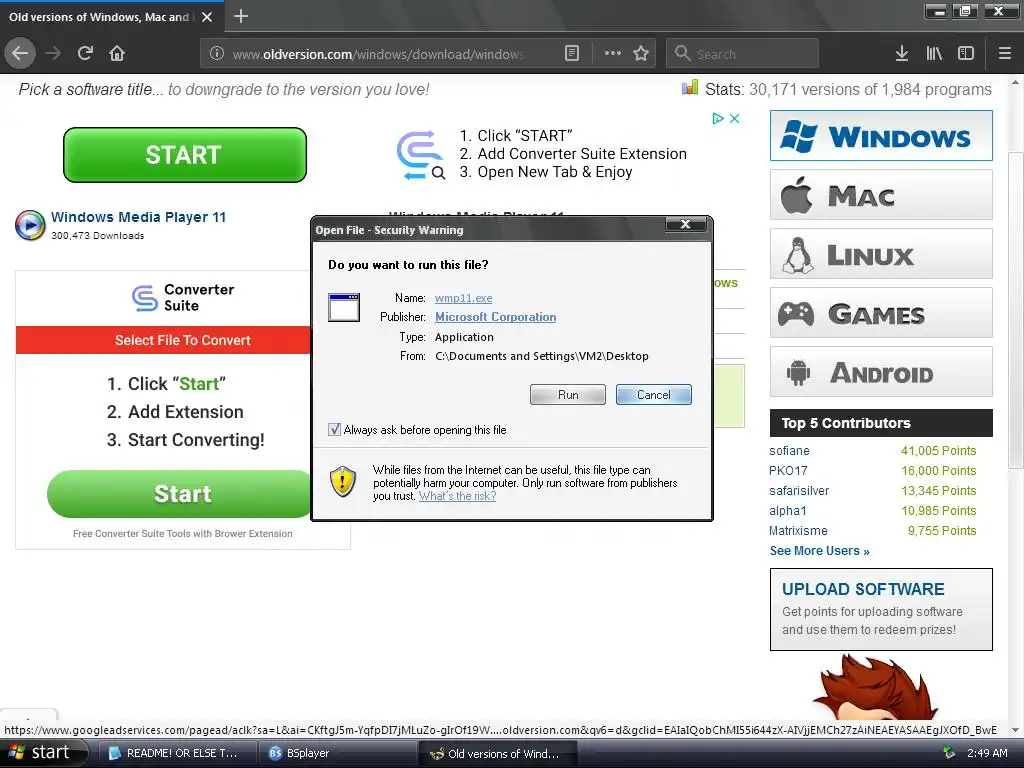Select the Windows category button
This screenshot has height=768, width=1024.
point(881,136)
